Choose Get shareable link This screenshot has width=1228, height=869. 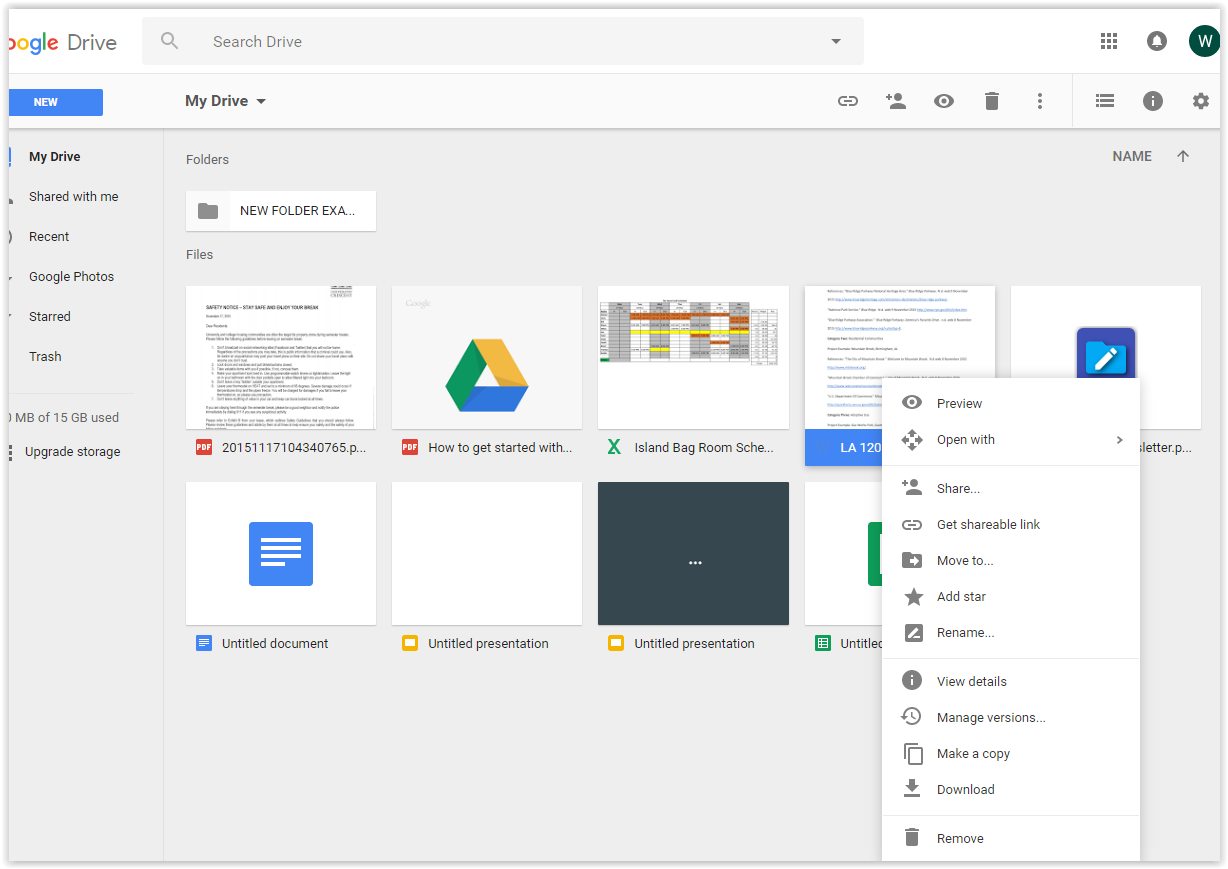tap(1011, 524)
